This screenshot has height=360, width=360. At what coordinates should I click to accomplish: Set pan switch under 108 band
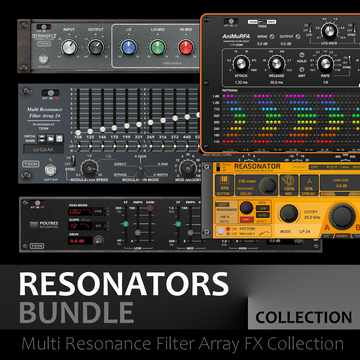tap(78, 146)
